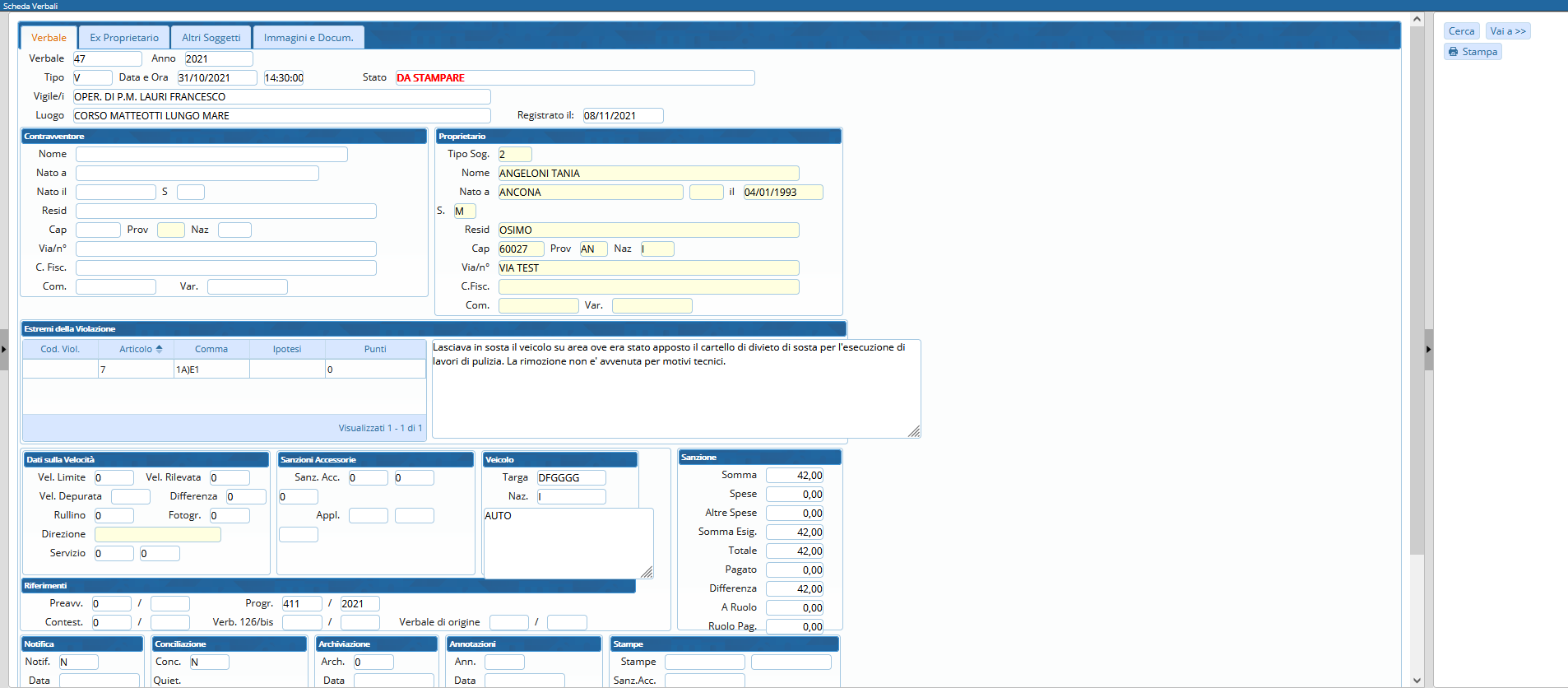Click the proprietario Nome field ANGELONI TANIA
This screenshot has width=1568, height=688.
click(647, 173)
